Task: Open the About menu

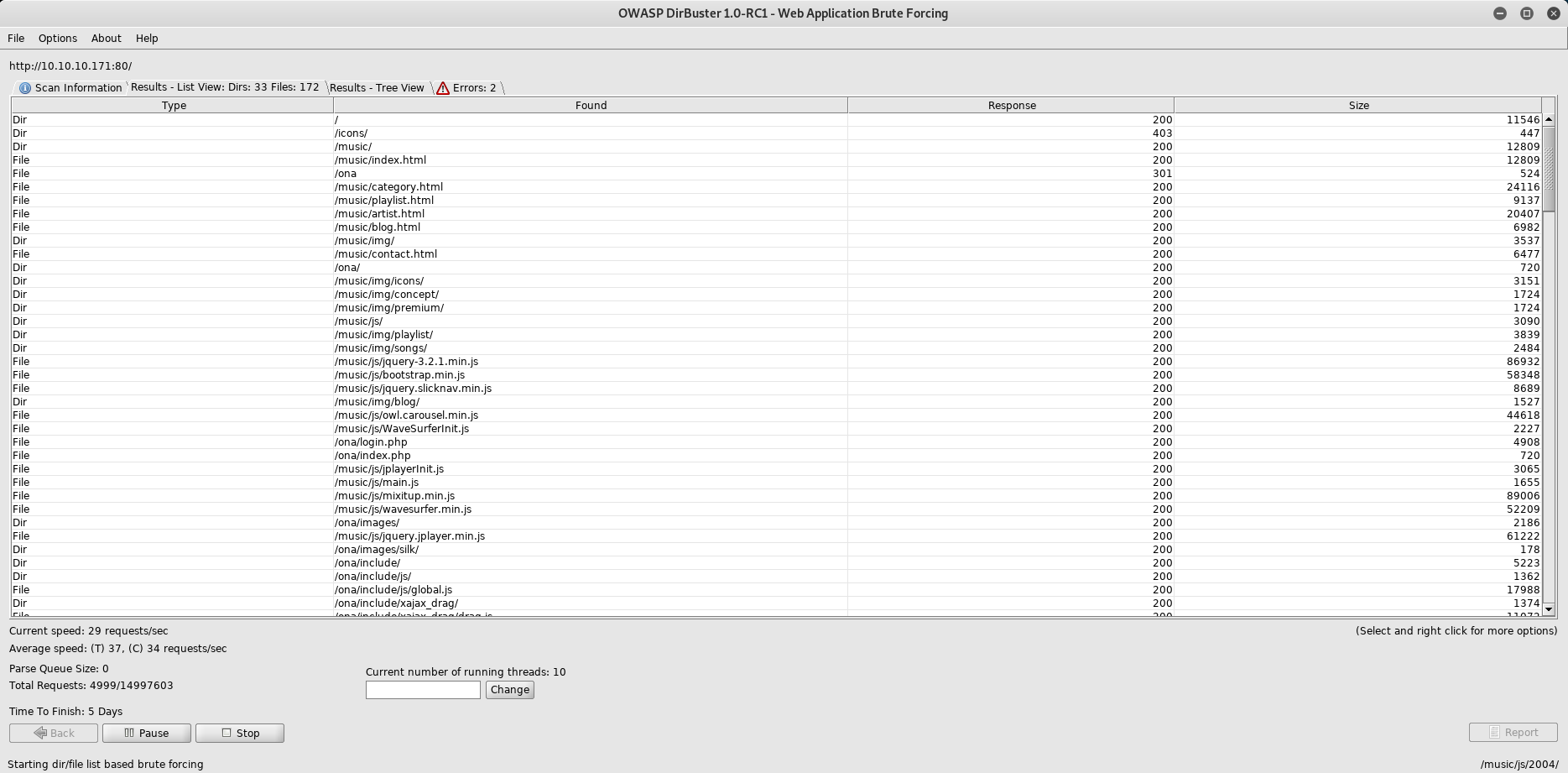Action: pyautogui.click(x=107, y=38)
